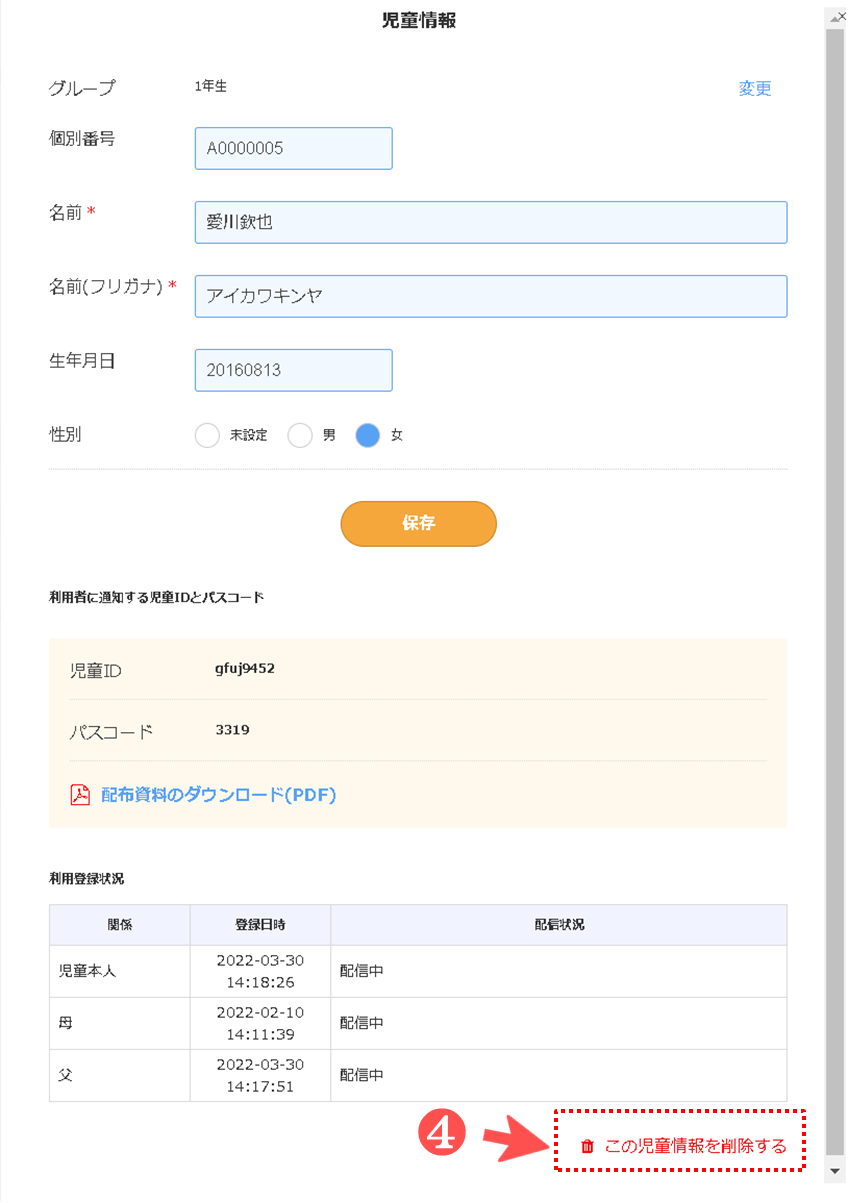Click into the 名前 field showing 愛川欽也
848x1203 pixels.
click(x=490, y=222)
